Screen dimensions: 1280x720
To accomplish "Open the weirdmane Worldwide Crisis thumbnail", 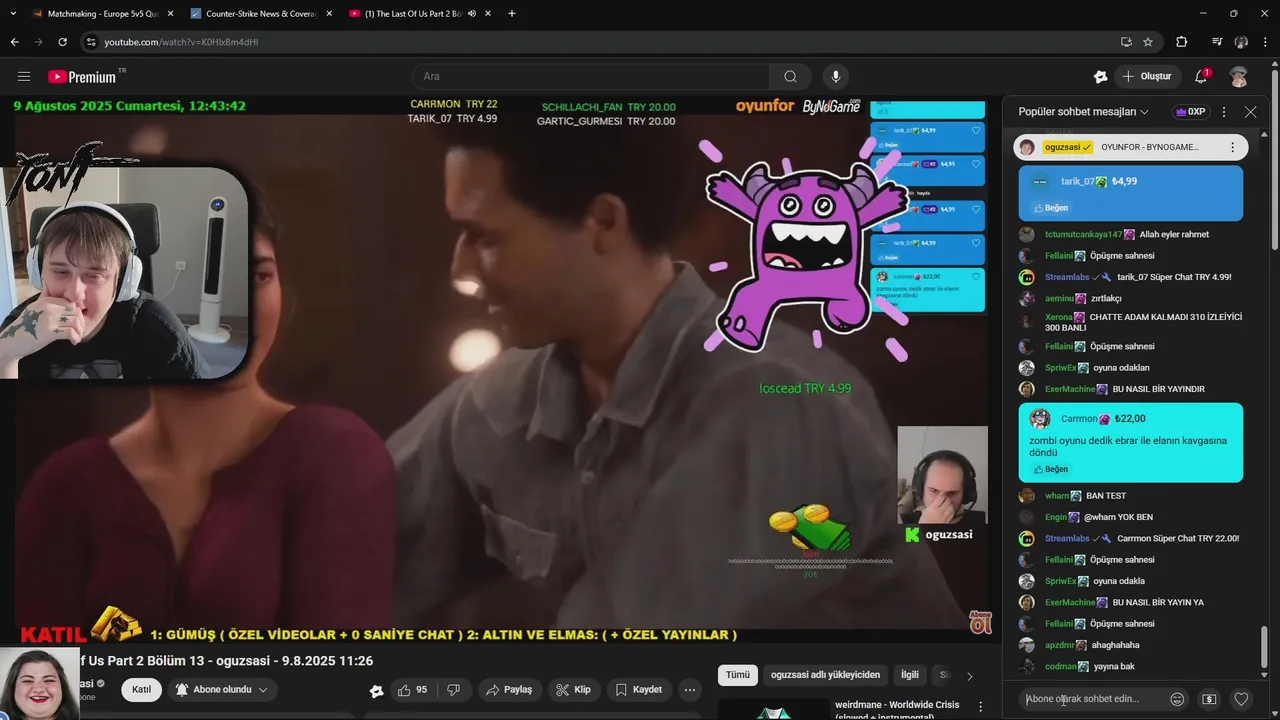I will click(x=775, y=709).
